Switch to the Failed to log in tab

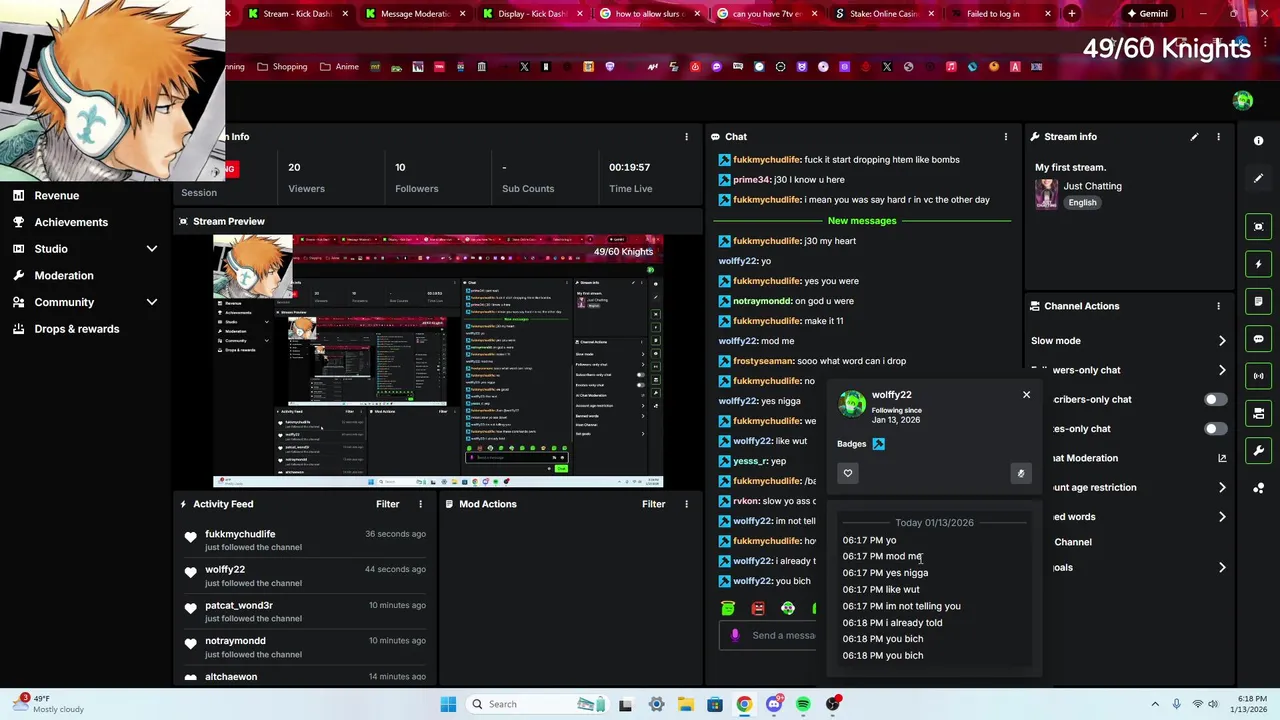click(1000, 14)
